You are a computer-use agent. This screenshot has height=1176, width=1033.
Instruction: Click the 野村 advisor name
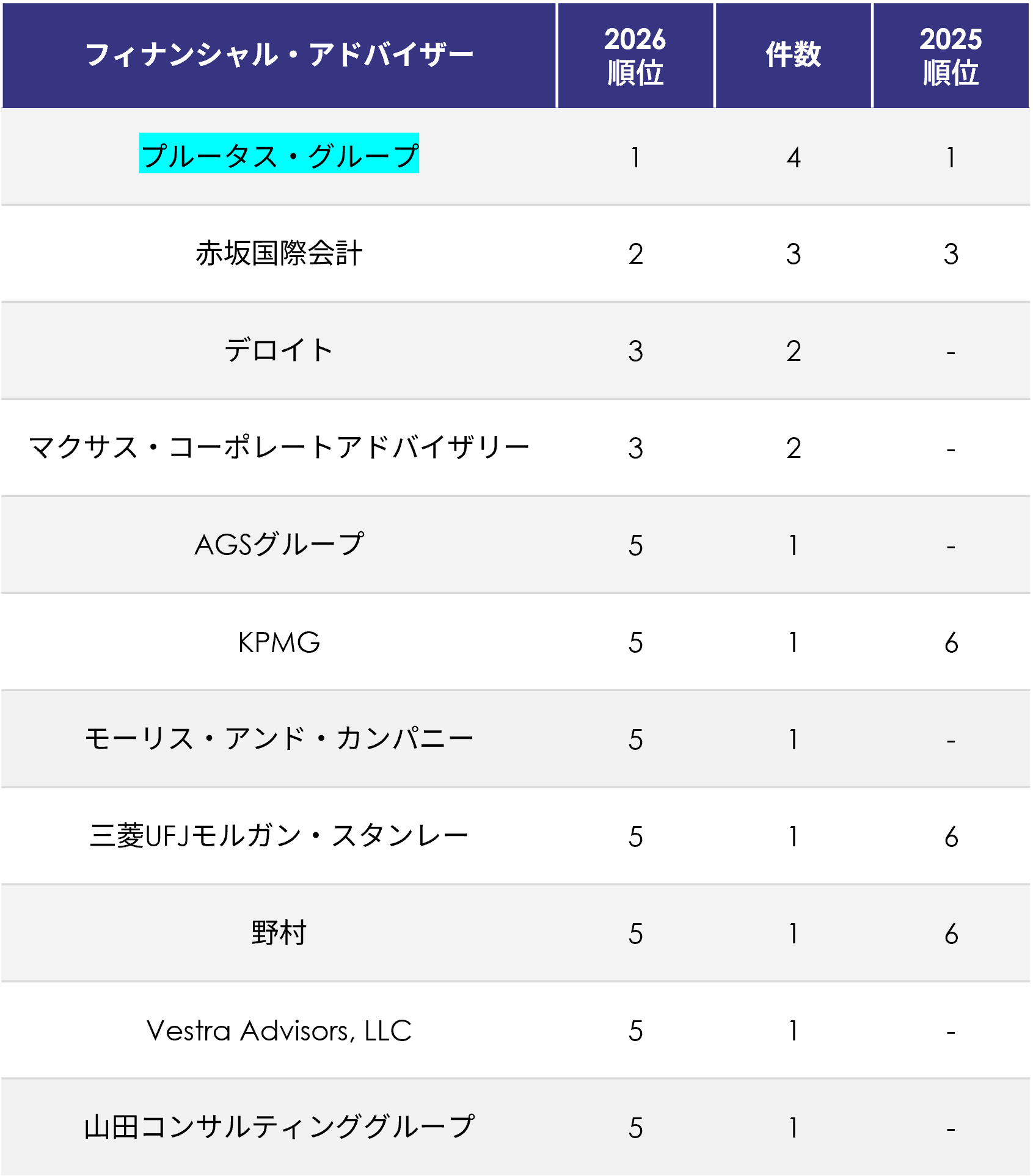click(279, 933)
